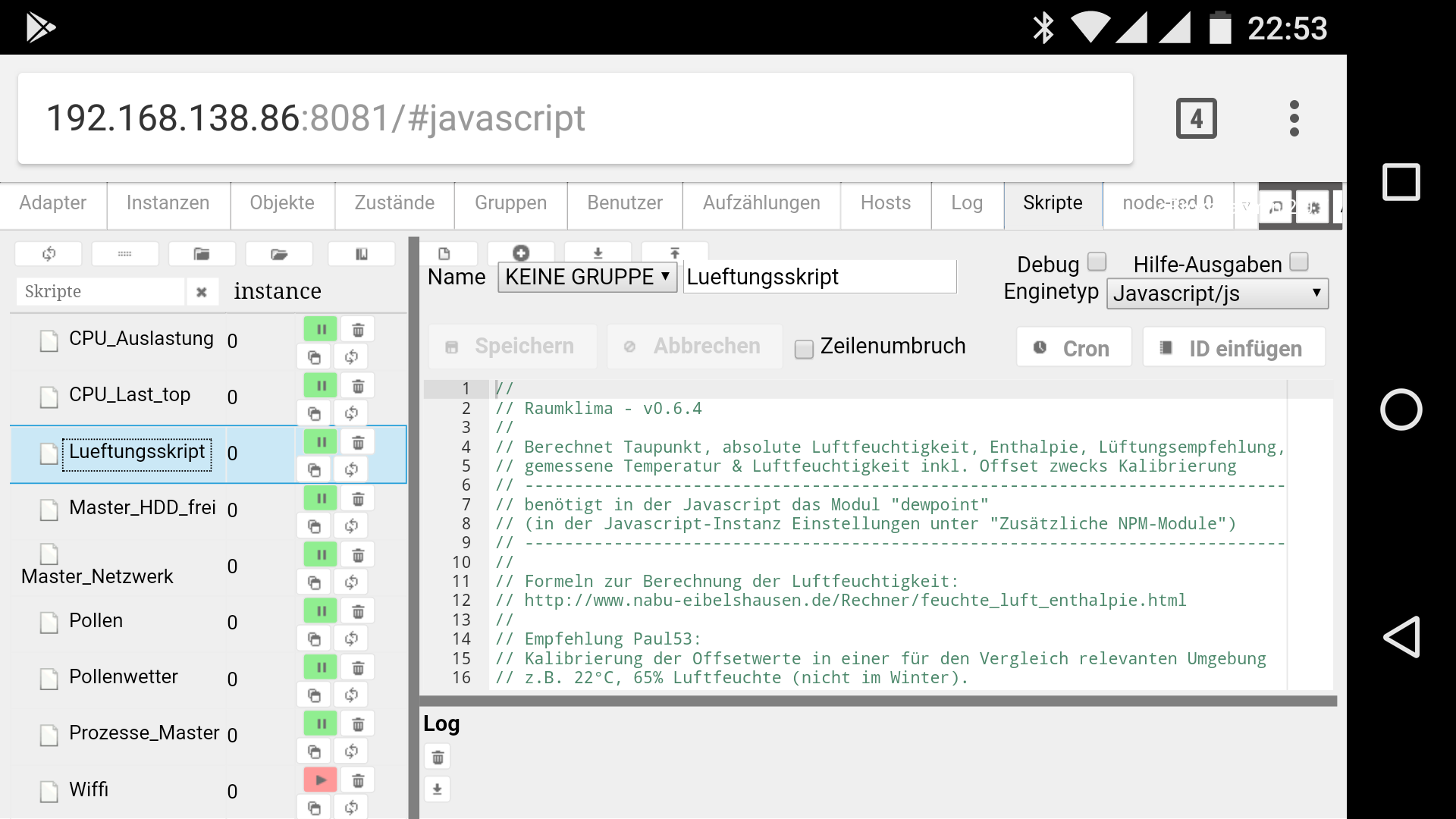This screenshot has width=1456, height=819.
Task: Clear the Log output trash icon
Action: coord(438,757)
